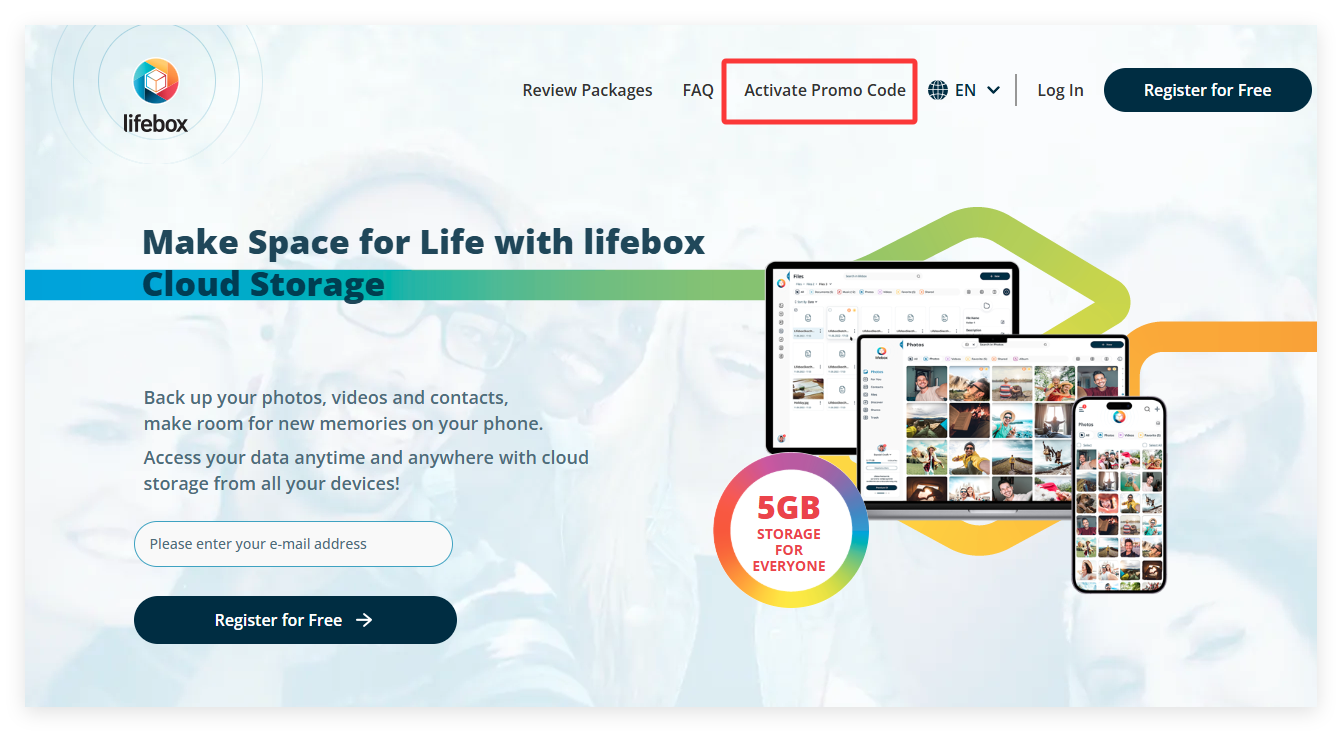Click the lifebox logo inside laptop mockup

point(881,355)
